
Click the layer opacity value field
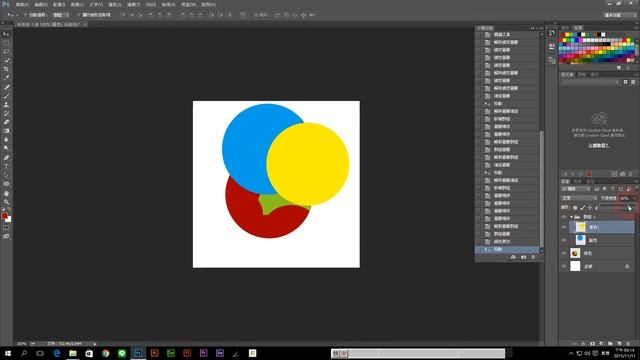point(625,198)
